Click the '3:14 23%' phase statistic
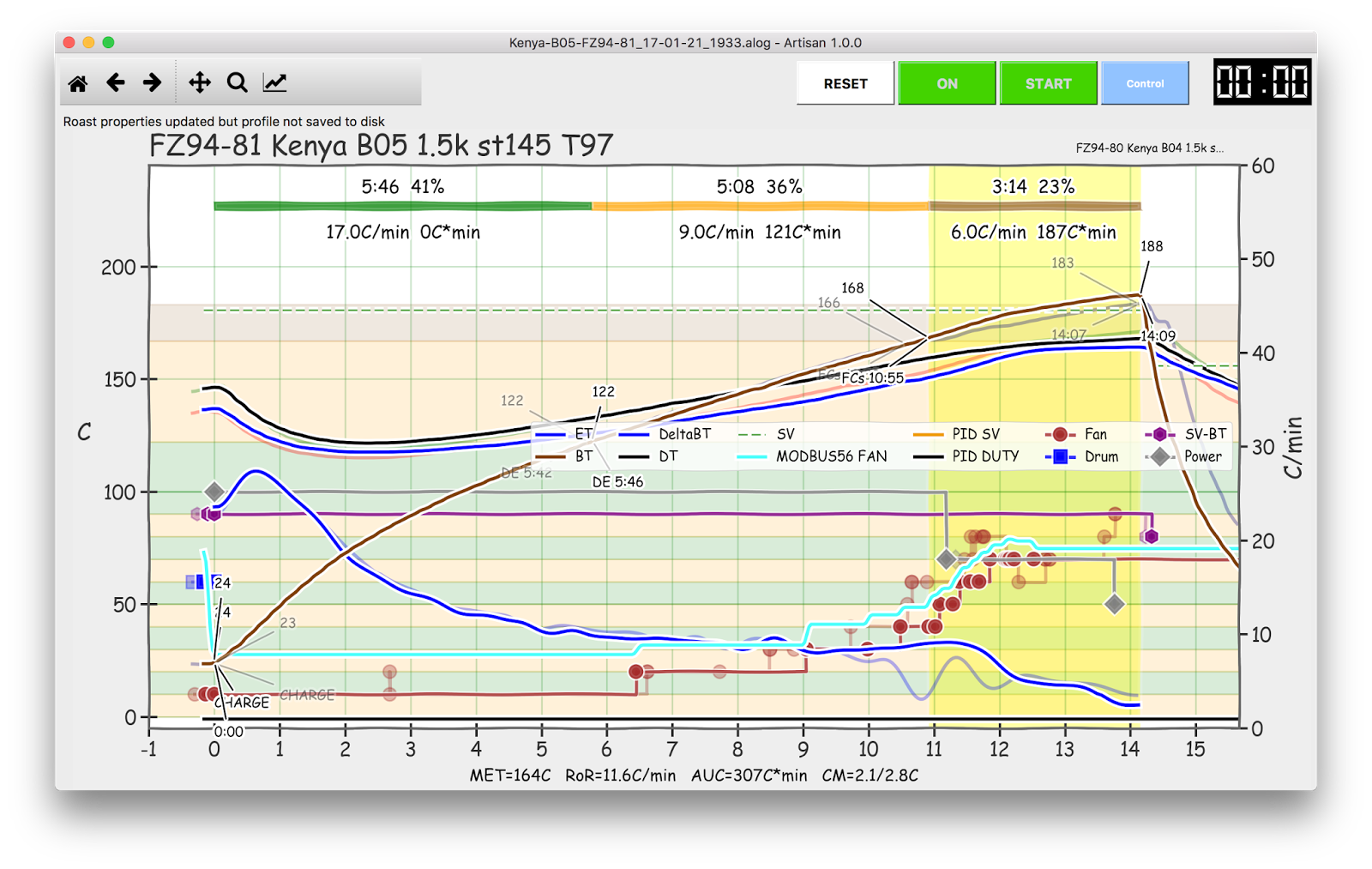 (x=1033, y=187)
